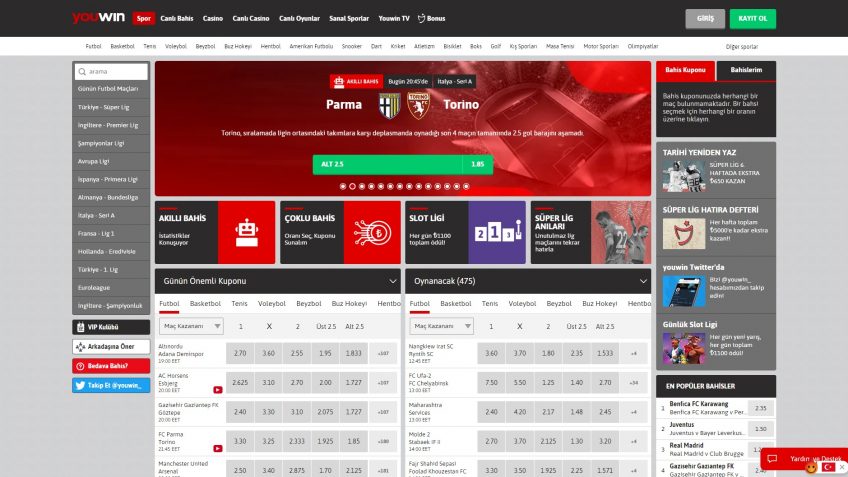848x477 pixels.
Task: Expand more bets +4 for Nangklew Irat SC match
Action: pyautogui.click(x=634, y=353)
